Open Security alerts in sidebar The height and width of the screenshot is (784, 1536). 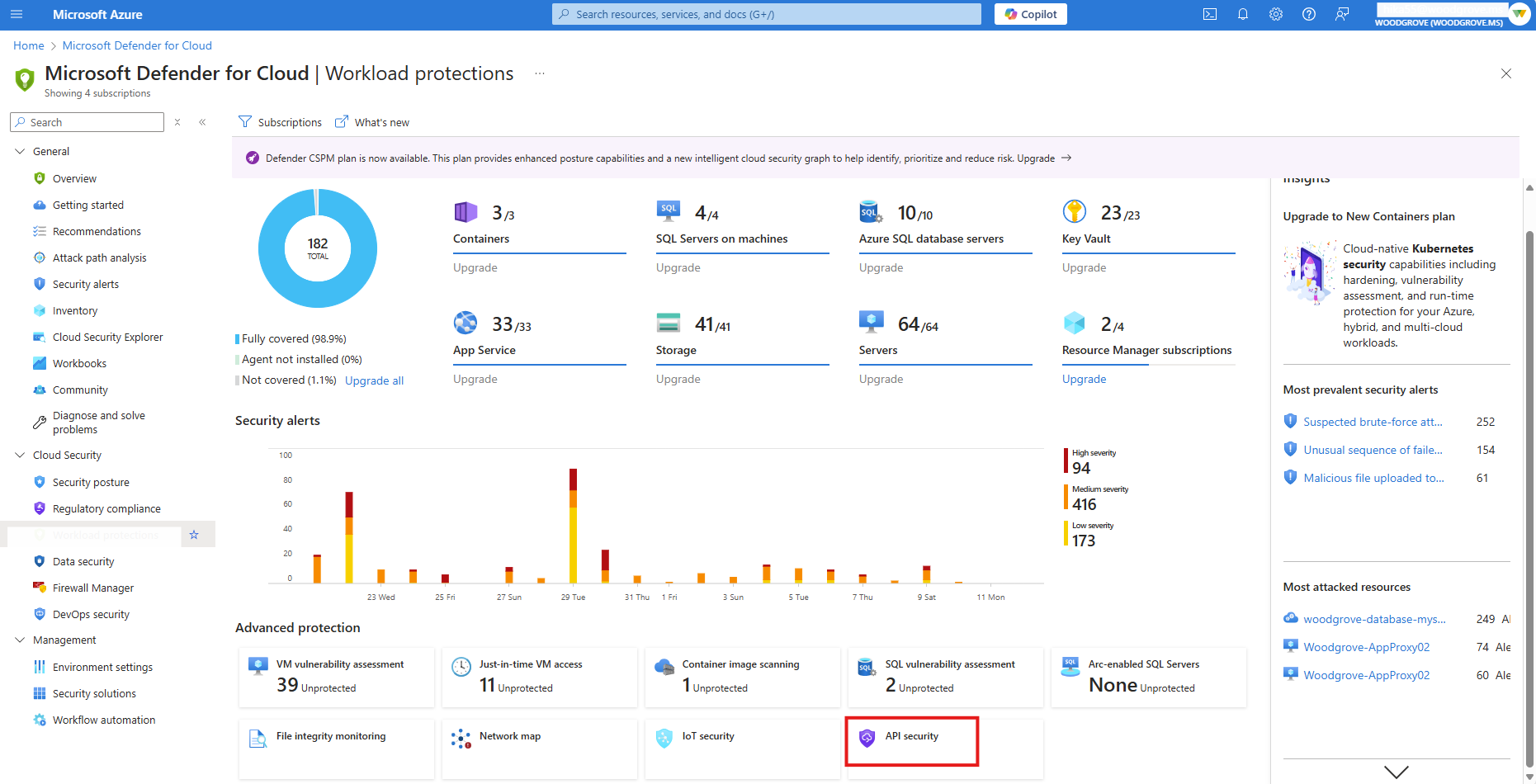click(x=85, y=284)
